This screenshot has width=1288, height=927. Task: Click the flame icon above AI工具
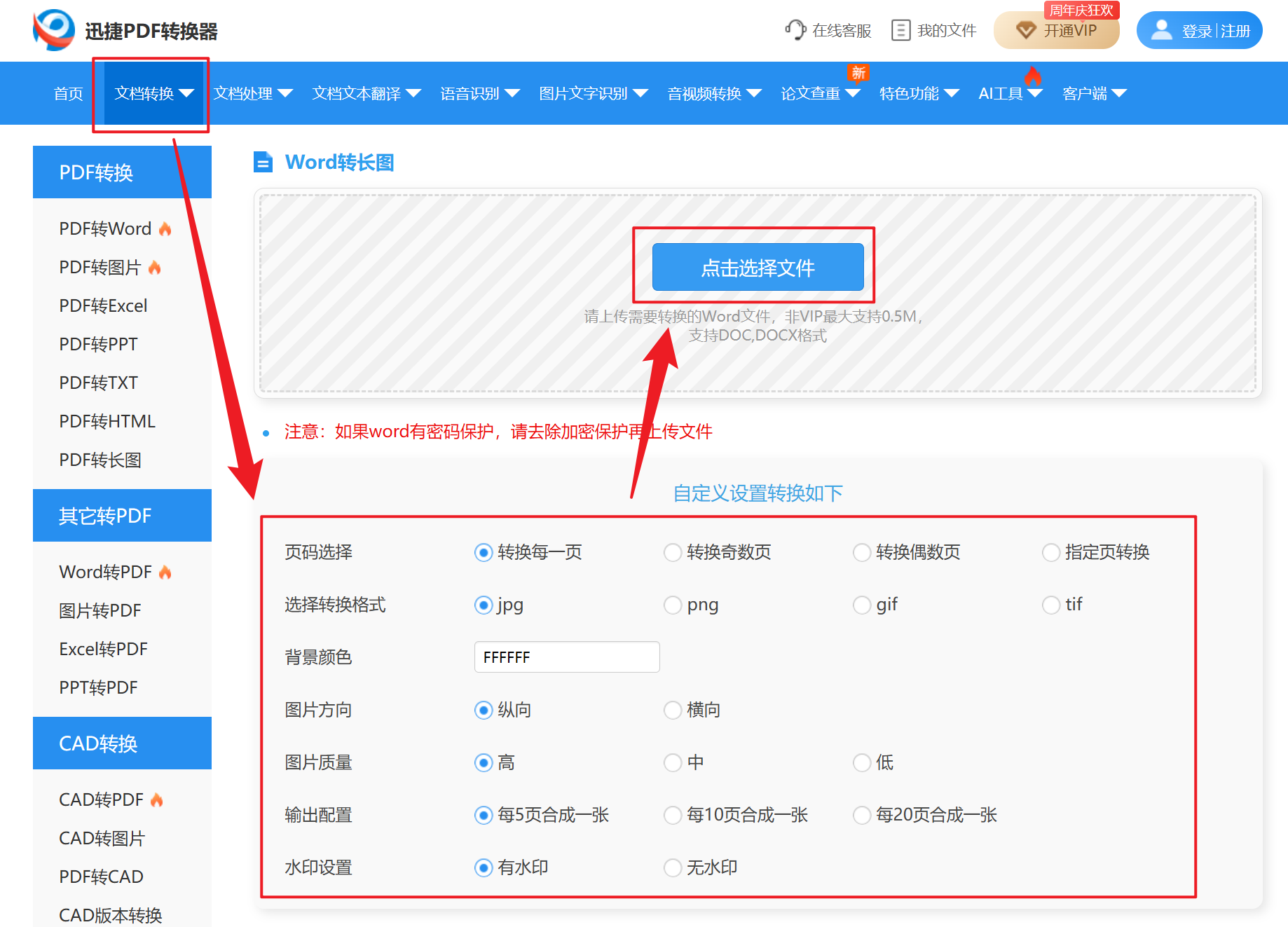(x=1033, y=77)
